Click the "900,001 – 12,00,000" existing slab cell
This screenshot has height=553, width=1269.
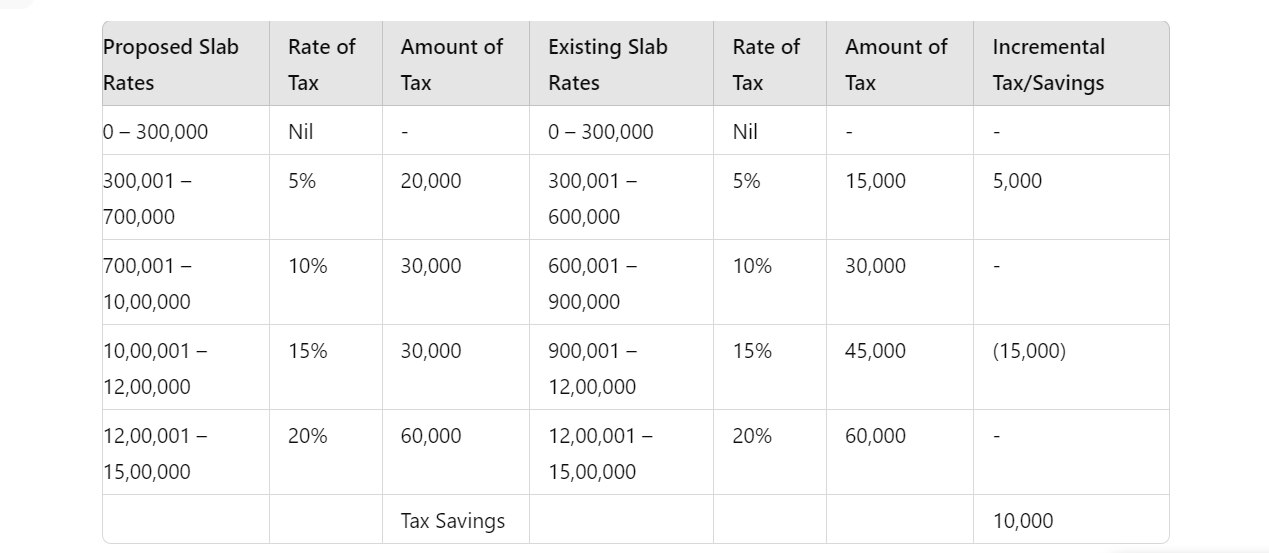coord(592,368)
